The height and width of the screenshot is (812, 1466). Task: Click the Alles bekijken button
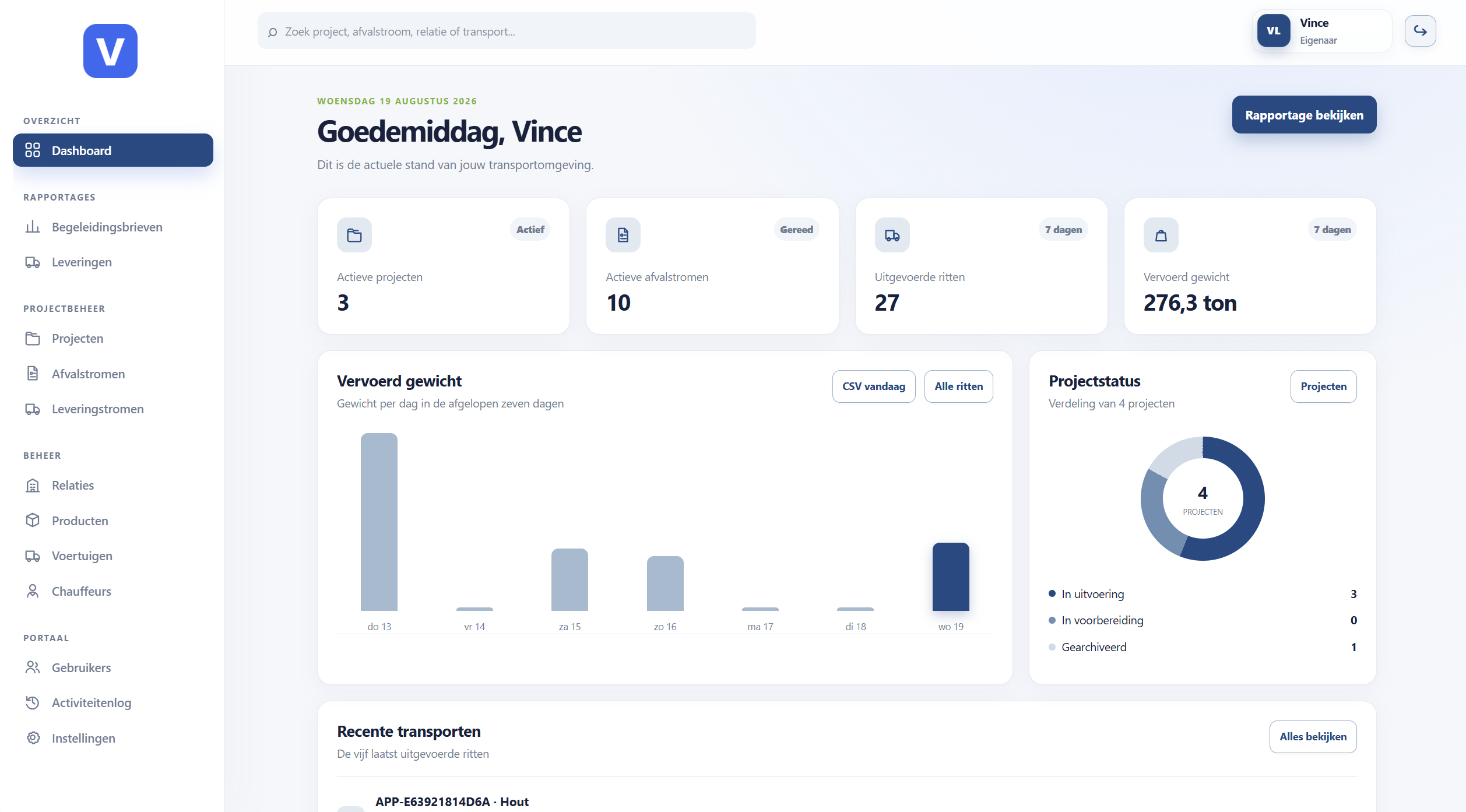(x=1313, y=737)
